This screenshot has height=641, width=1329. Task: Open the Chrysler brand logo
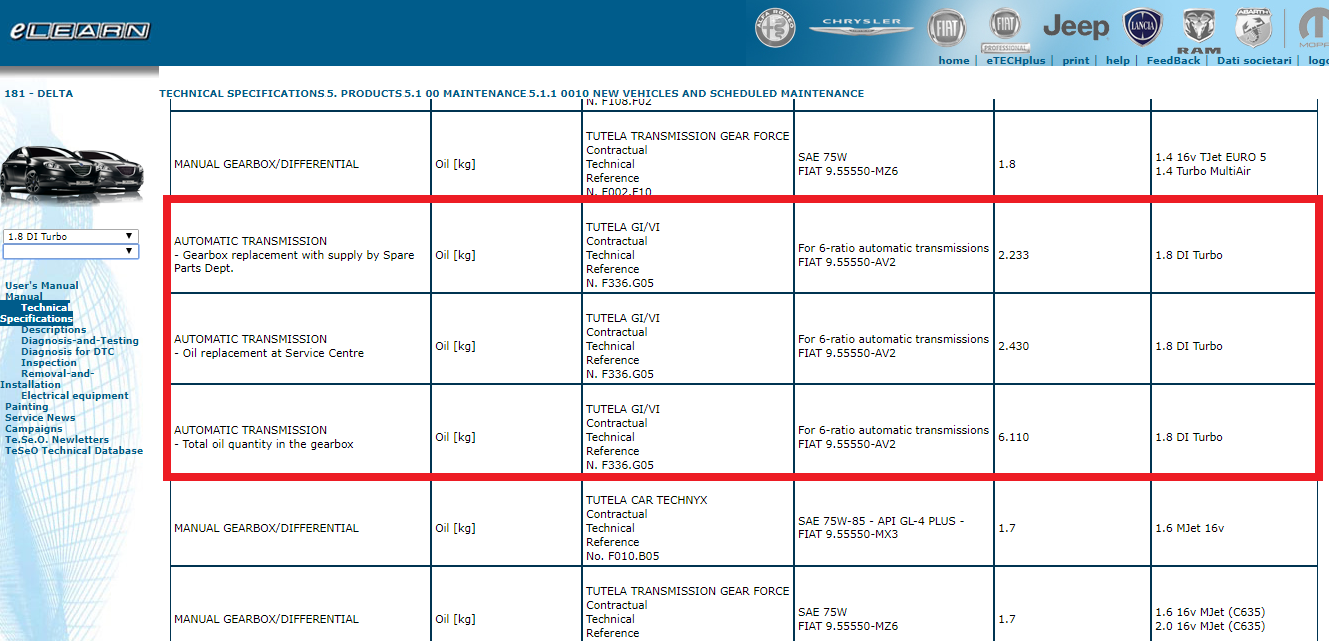point(861,26)
